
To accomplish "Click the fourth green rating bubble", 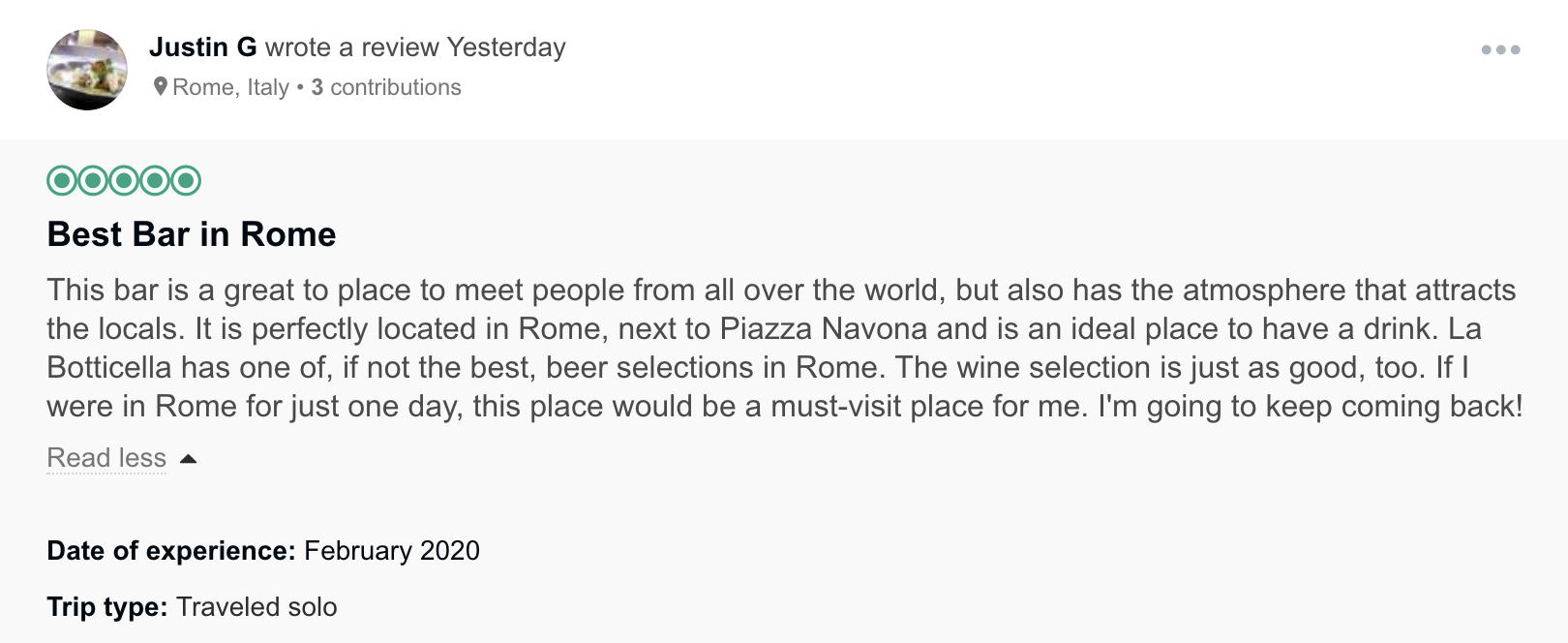I will coord(155,181).
